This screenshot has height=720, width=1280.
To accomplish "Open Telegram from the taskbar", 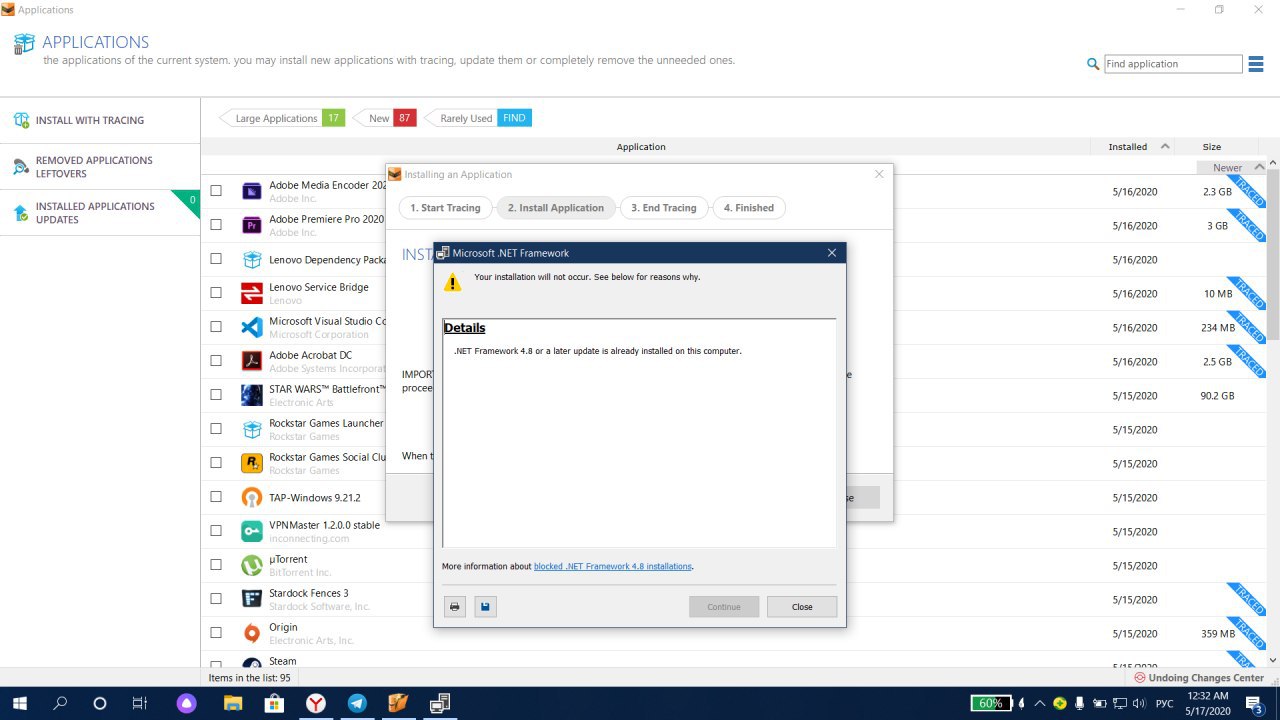I will (357, 703).
